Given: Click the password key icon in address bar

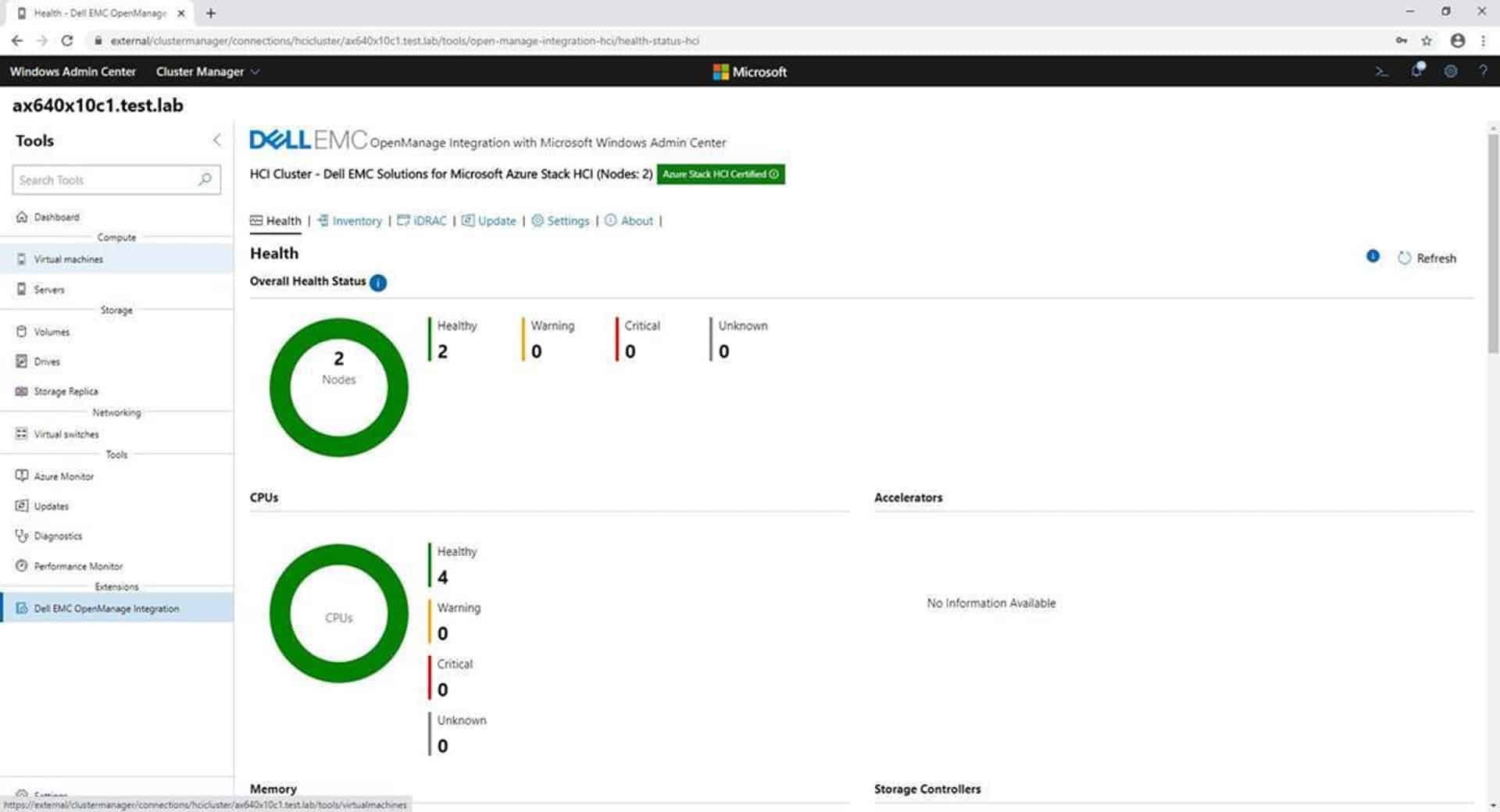Looking at the screenshot, I should pos(1402,41).
